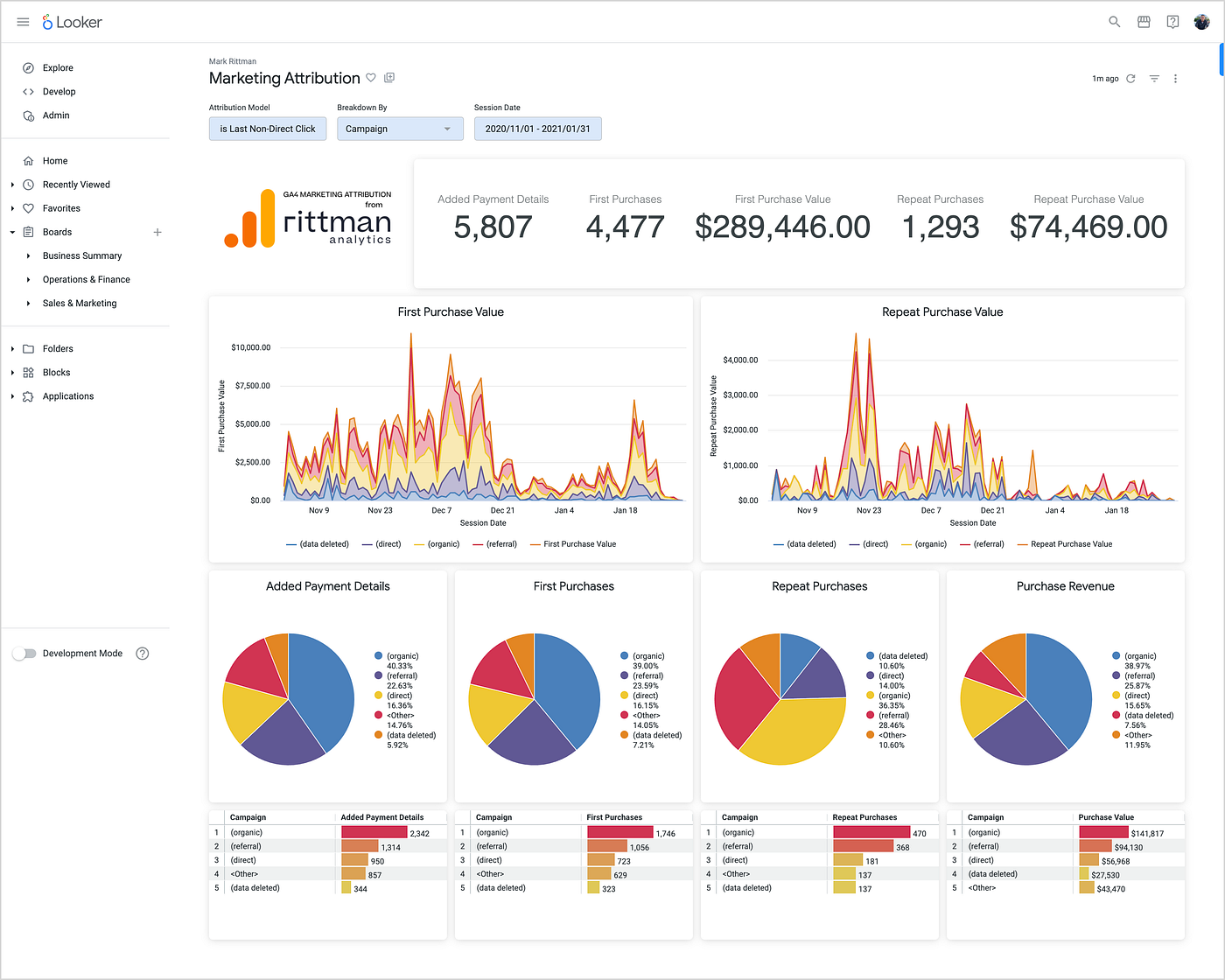Viewport: 1225px width, 980px height.
Task: Expand the Operations & Finance board
Action: click(x=29, y=279)
